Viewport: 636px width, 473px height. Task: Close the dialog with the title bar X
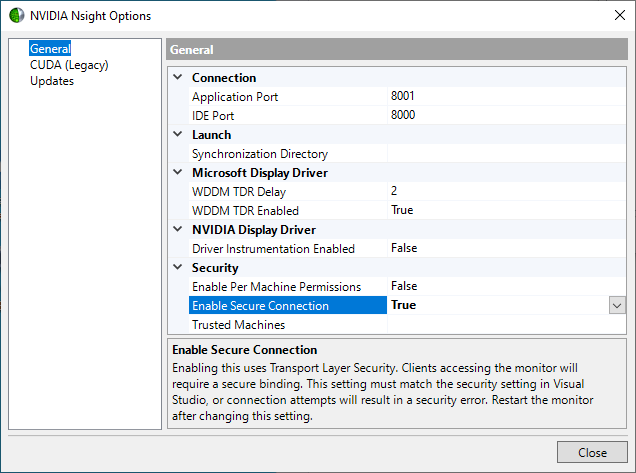coord(619,15)
